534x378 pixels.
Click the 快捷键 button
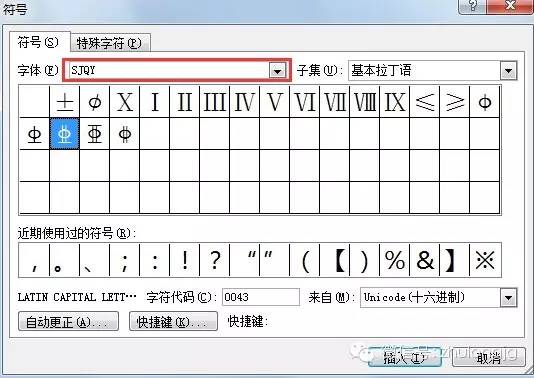pyautogui.click(x=173, y=321)
